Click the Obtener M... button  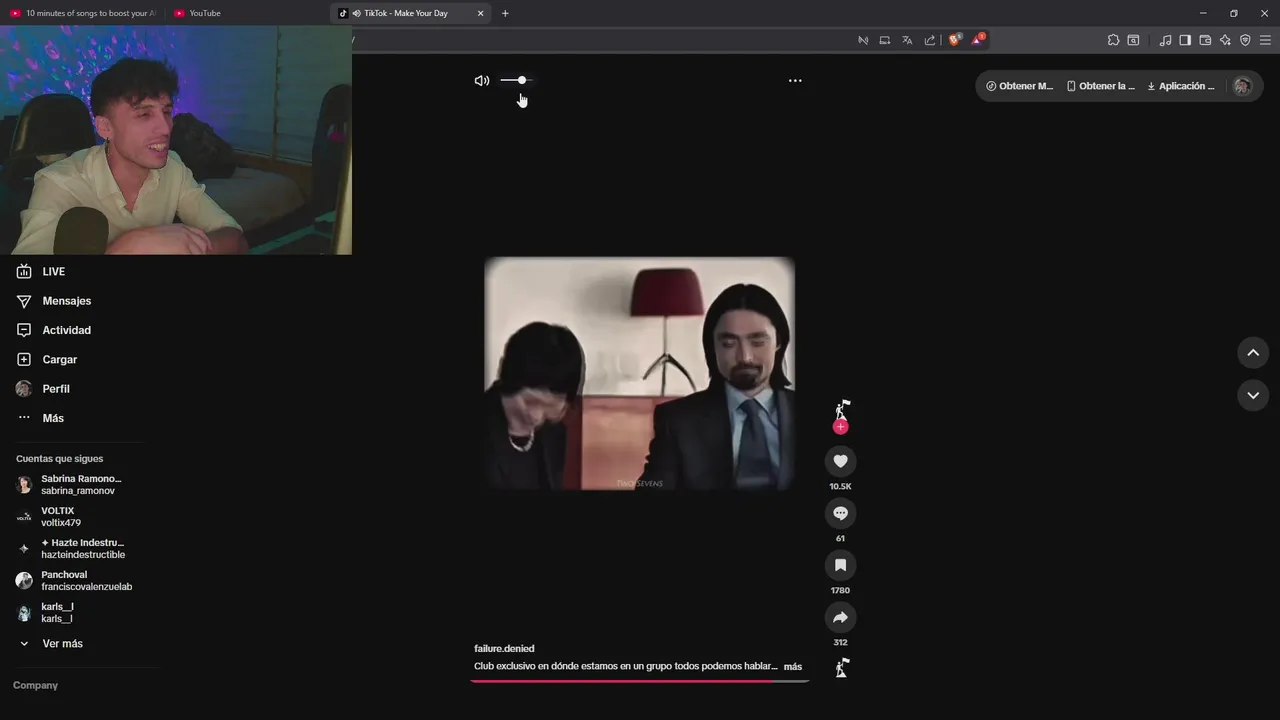(x=1019, y=86)
